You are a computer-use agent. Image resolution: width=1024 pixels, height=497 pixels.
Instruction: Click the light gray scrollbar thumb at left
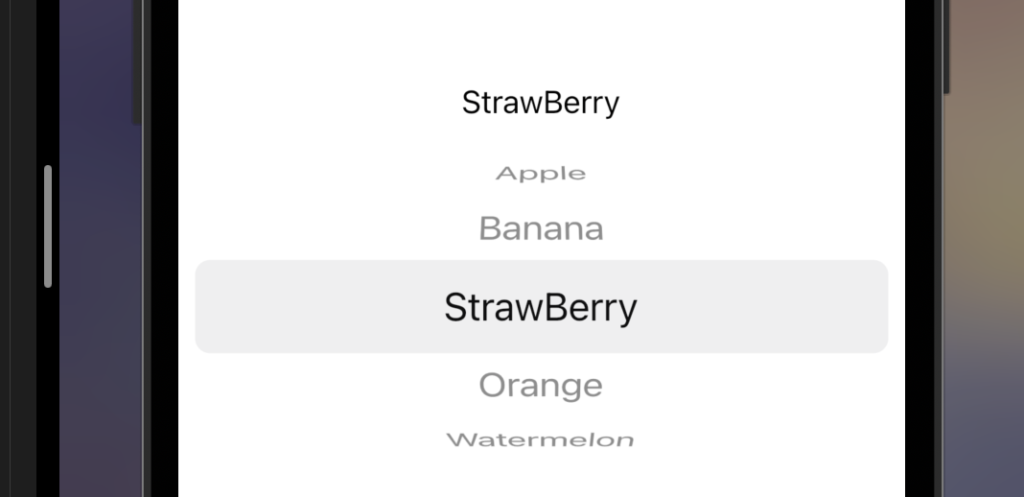48,226
